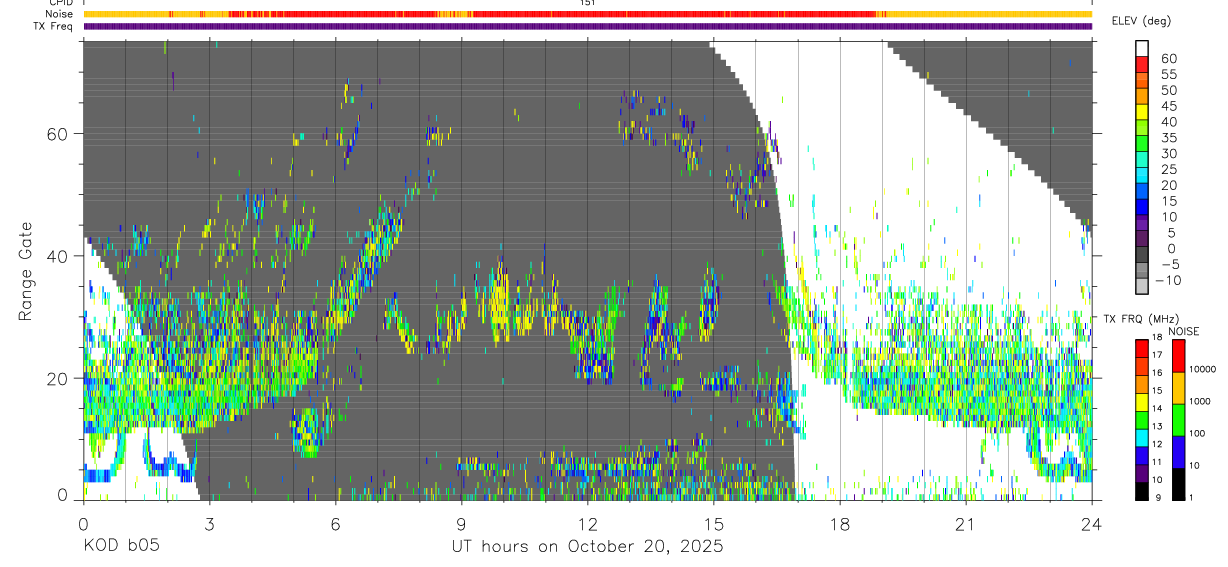This screenshot has height=567, width=1228.
Task: Click the purple TX Freq strip above the plot
Action: [x=588, y=26]
